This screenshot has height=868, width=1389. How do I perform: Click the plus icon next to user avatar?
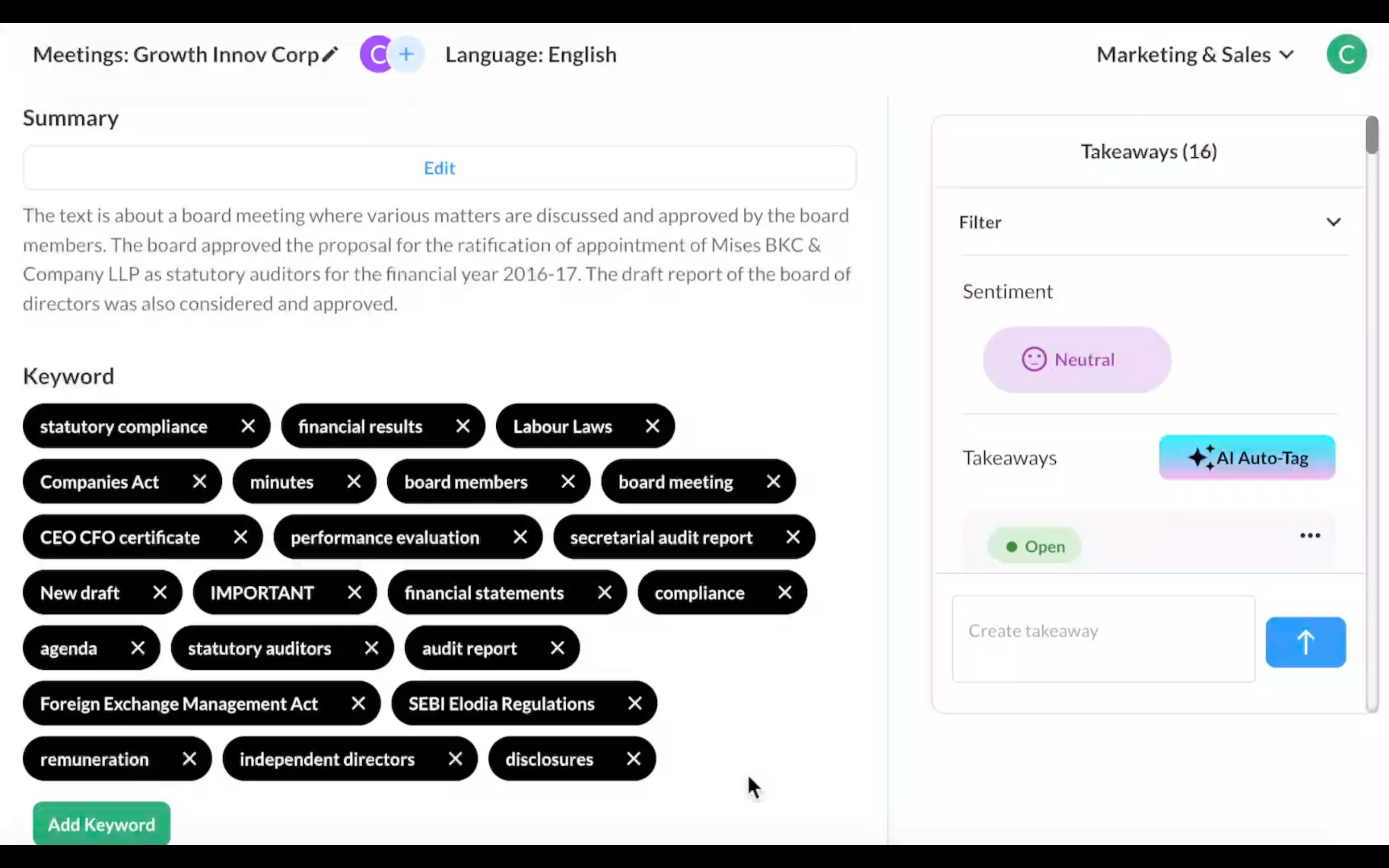(405, 53)
